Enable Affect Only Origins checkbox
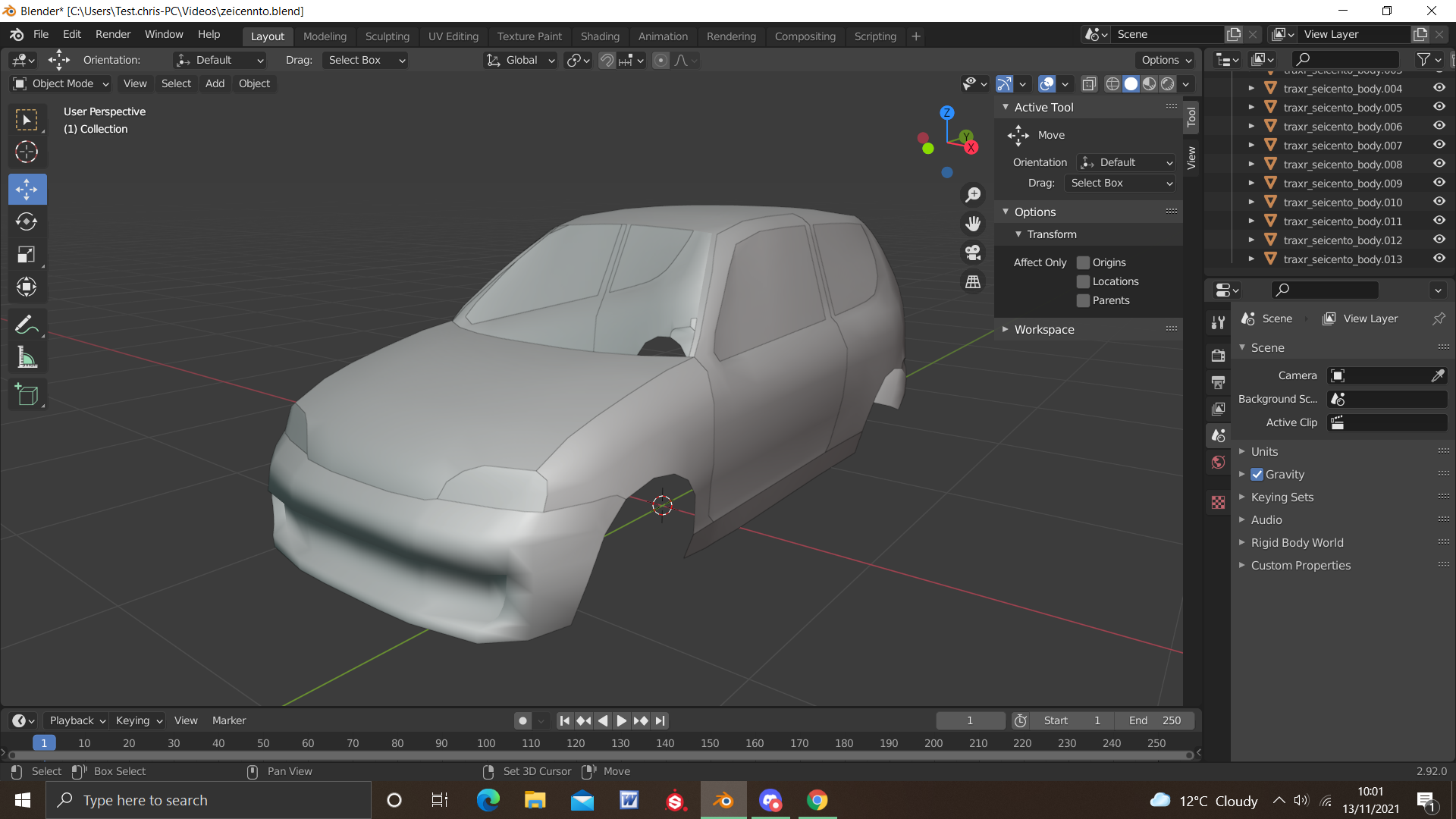Image resolution: width=1456 pixels, height=819 pixels. pyautogui.click(x=1084, y=262)
